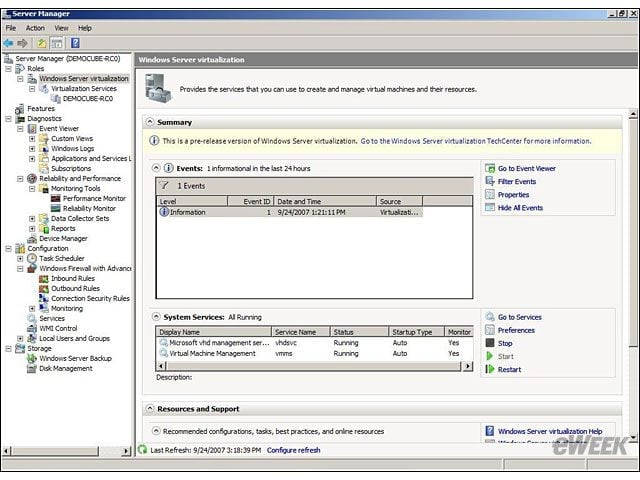Open the Help menu

pos(85,28)
